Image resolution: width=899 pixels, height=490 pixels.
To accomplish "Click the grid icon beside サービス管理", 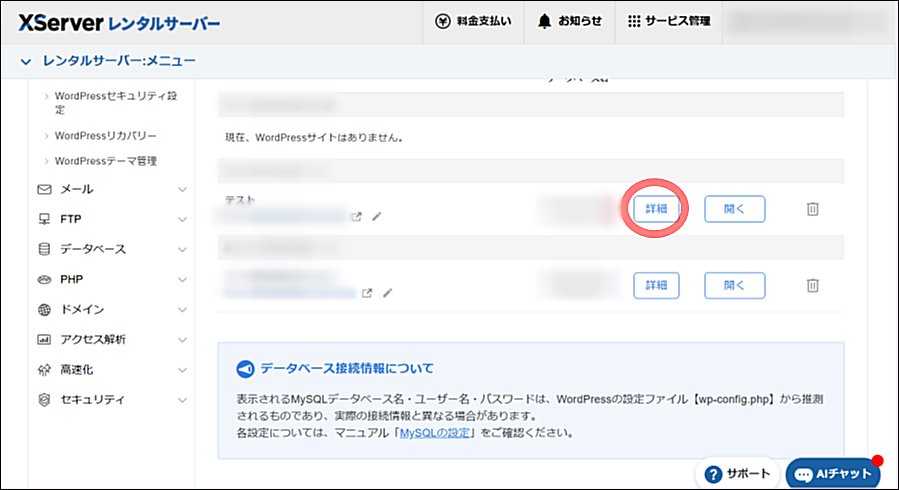I will click(634, 22).
